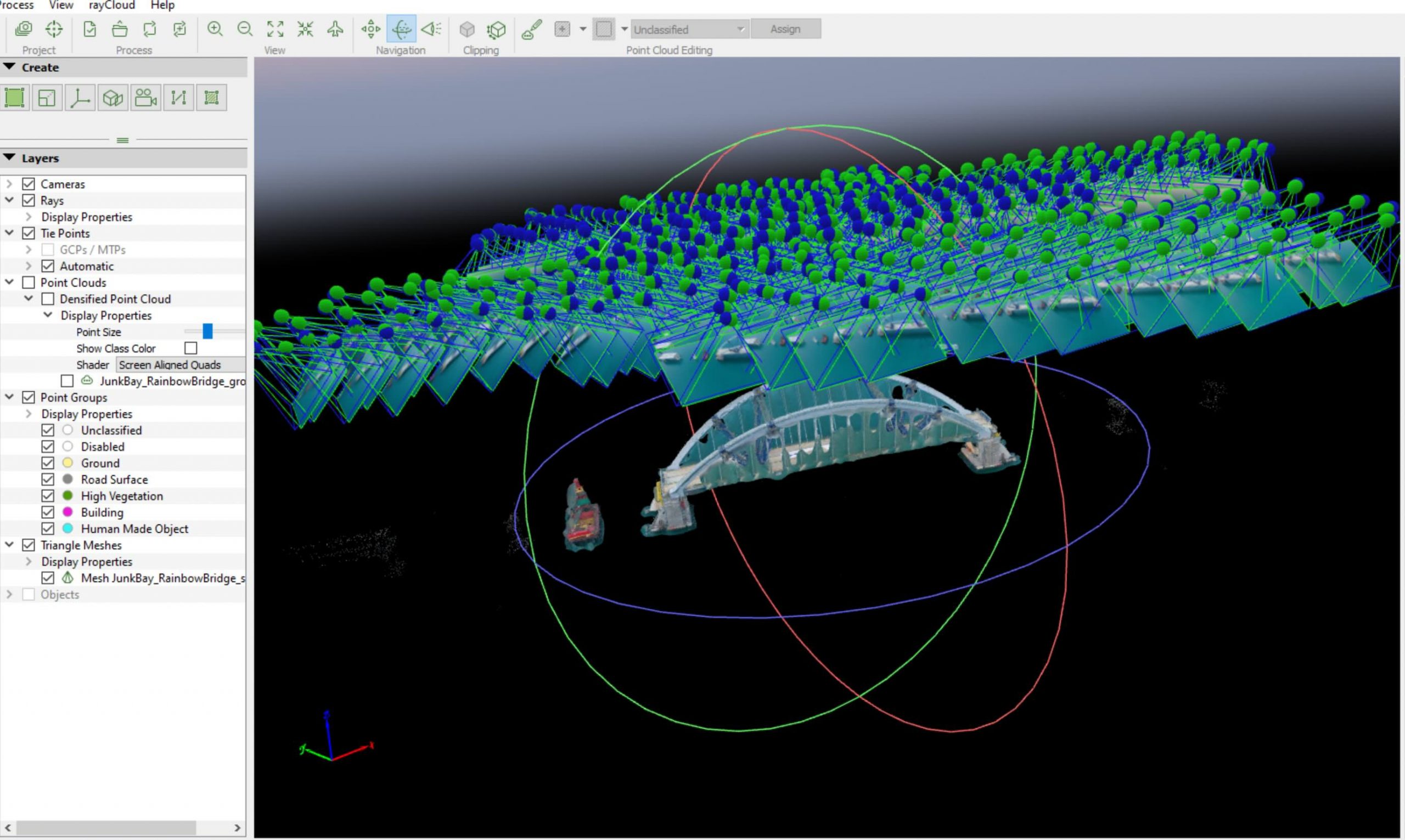Select the trackball orbit navigation icon
The width and height of the screenshot is (1405, 840).
tap(401, 29)
